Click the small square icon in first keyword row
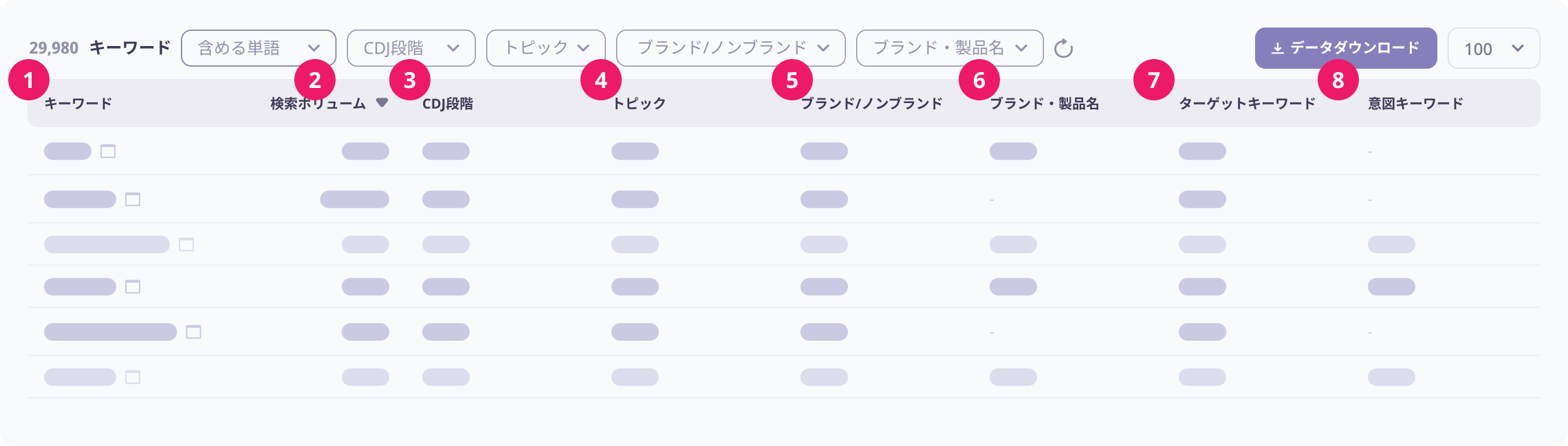 [x=108, y=151]
